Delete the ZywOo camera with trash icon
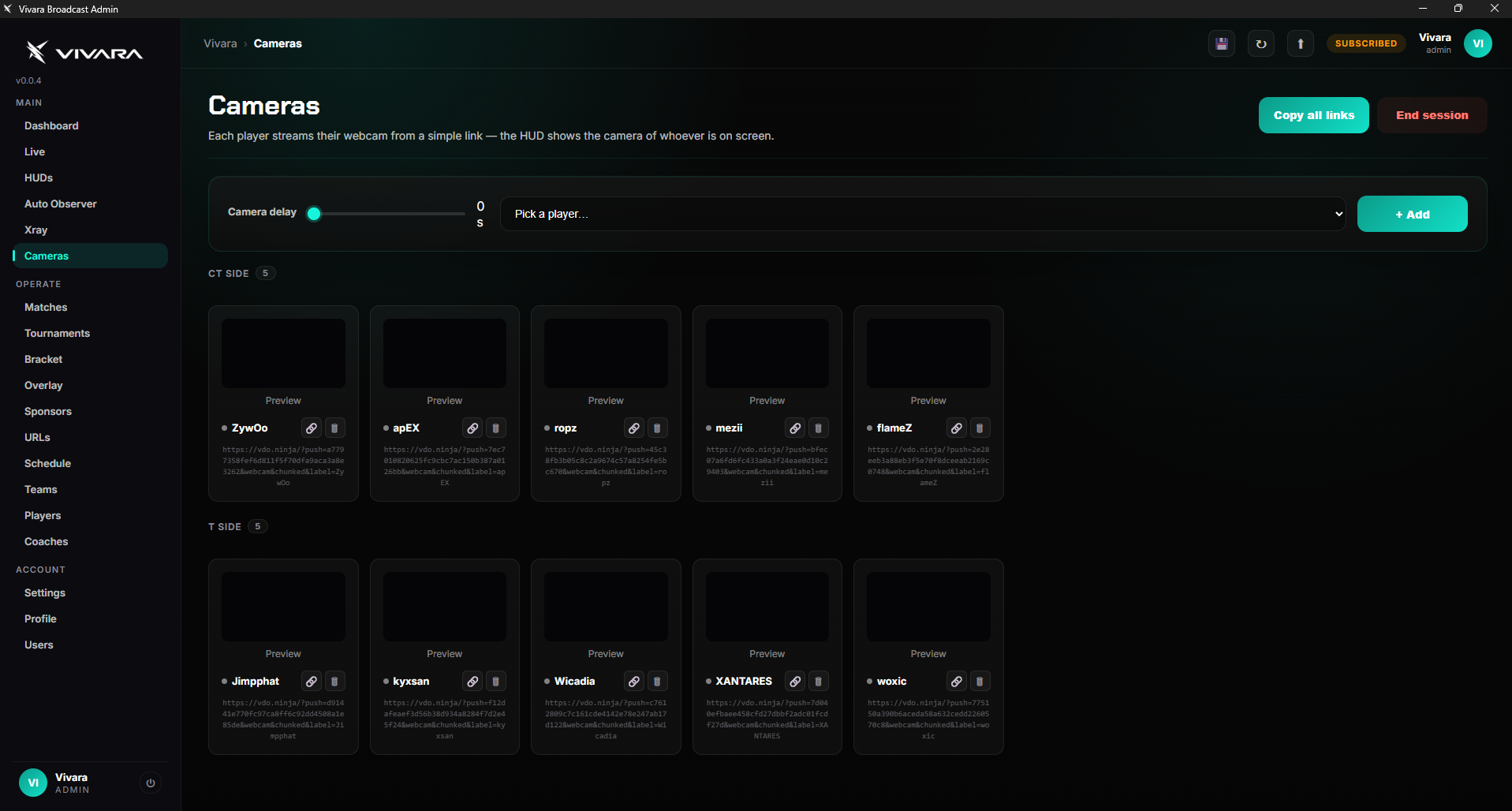1512x811 pixels. point(334,428)
